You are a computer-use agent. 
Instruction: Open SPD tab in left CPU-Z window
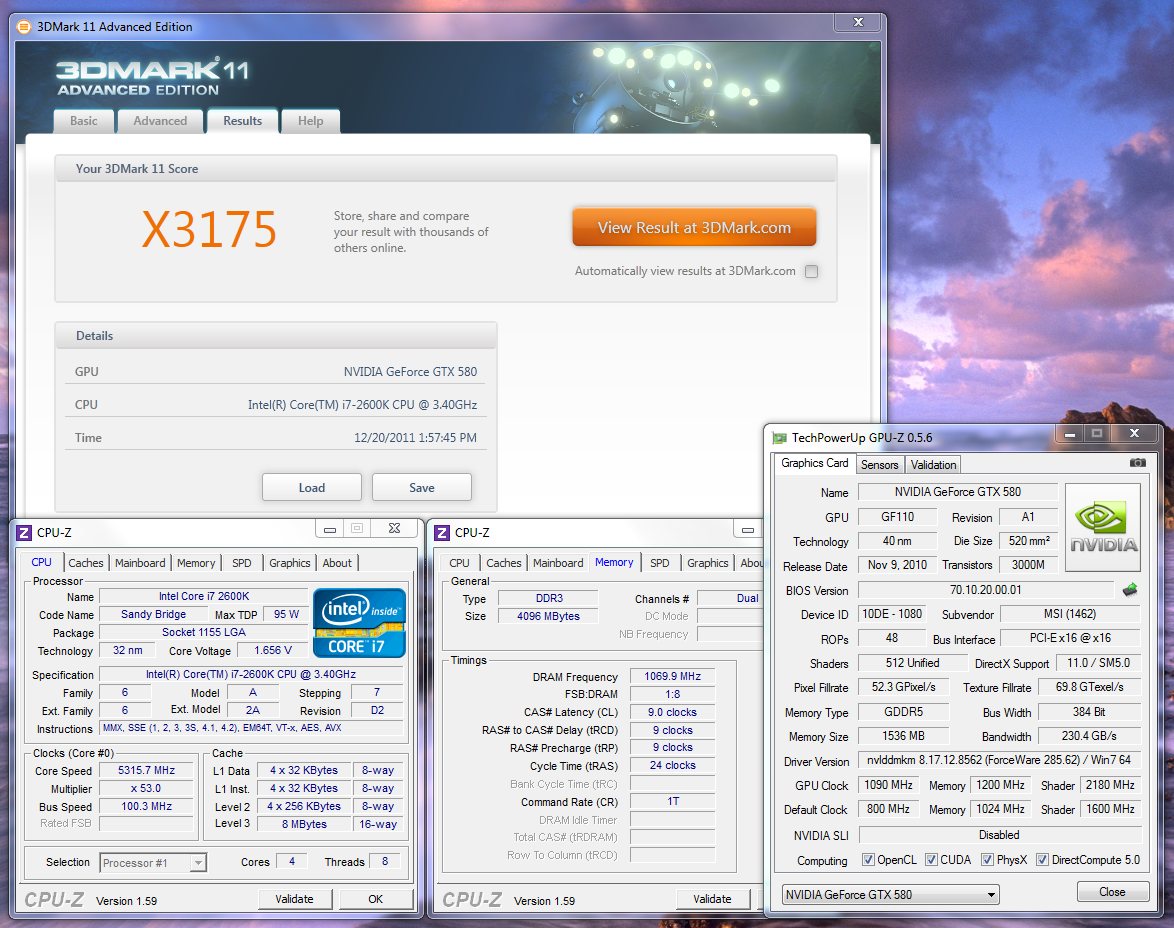(x=242, y=562)
